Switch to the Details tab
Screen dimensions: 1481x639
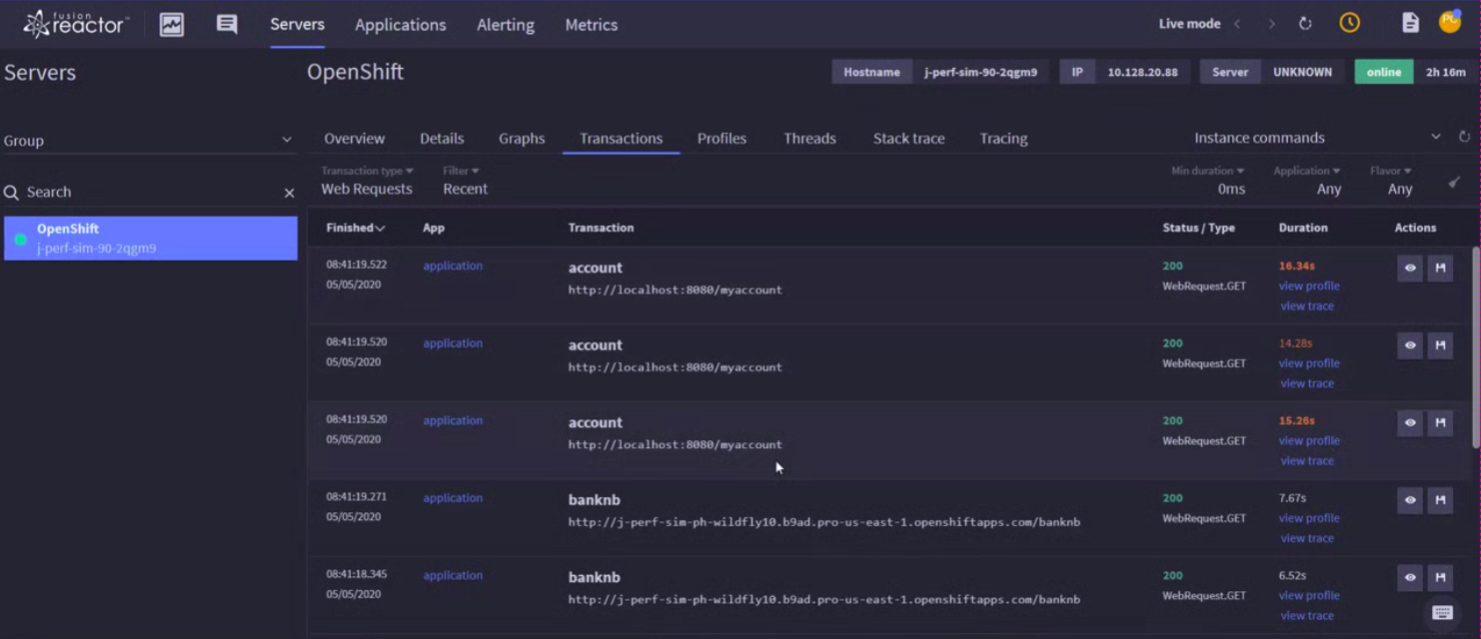click(x=442, y=139)
